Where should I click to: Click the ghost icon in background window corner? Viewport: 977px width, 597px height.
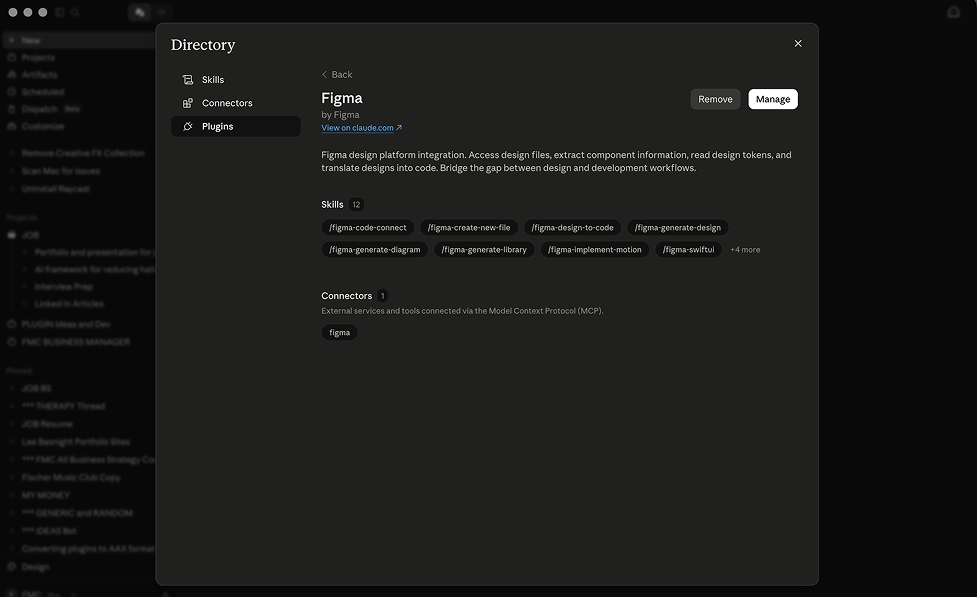click(953, 12)
